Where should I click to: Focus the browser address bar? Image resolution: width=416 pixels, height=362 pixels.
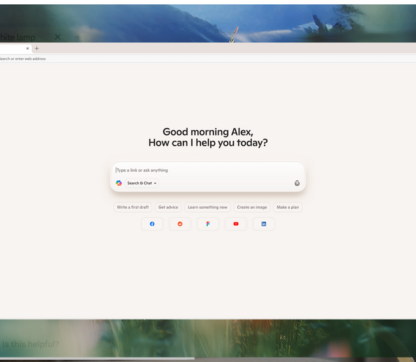pos(208,59)
